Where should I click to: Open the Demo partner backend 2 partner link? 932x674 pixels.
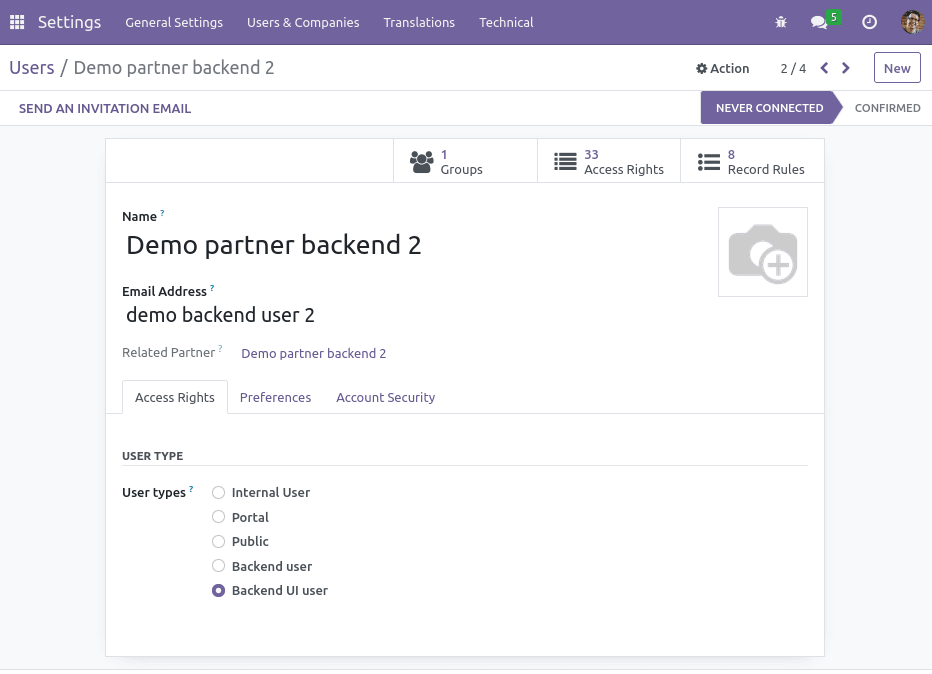pyautogui.click(x=313, y=353)
